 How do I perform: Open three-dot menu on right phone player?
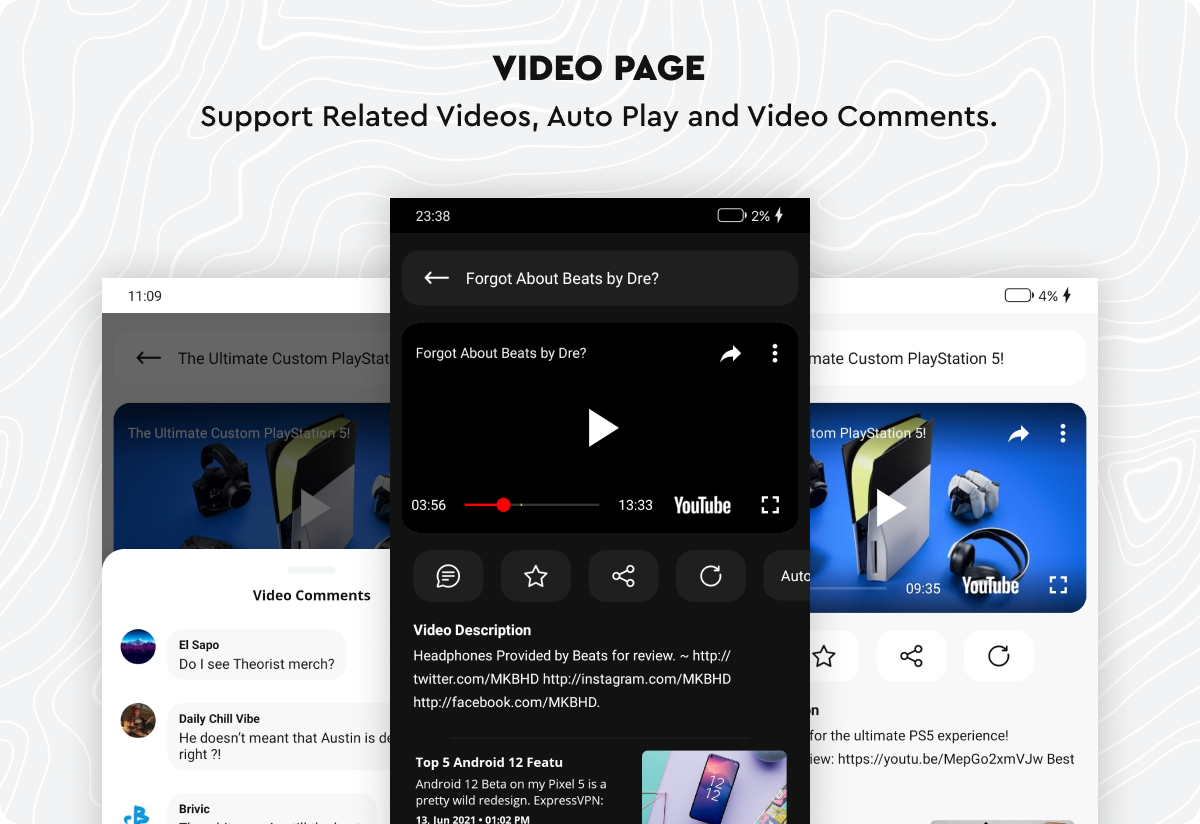pos(1063,433)
